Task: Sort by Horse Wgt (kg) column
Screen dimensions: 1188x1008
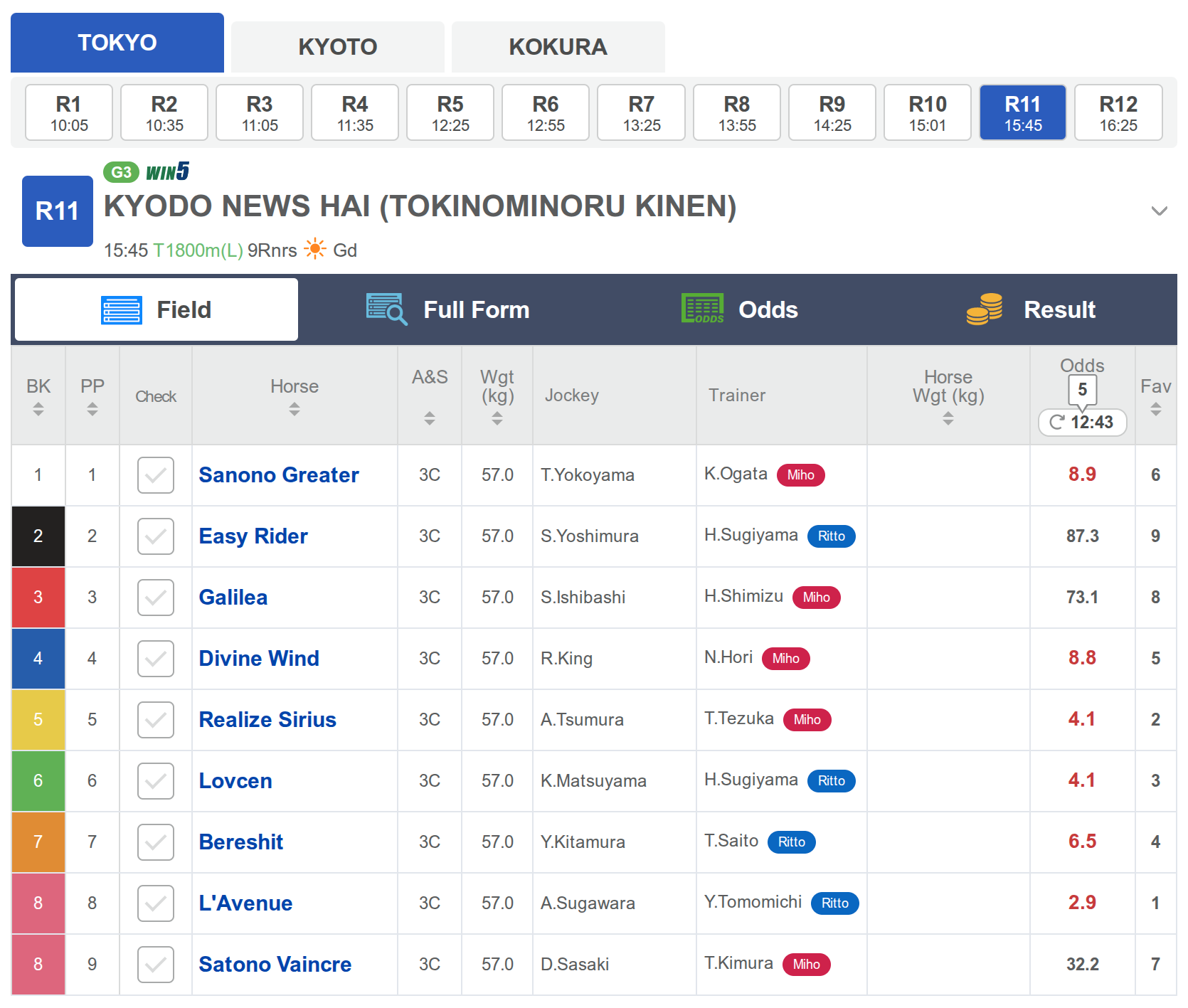Action: [948, 418]
